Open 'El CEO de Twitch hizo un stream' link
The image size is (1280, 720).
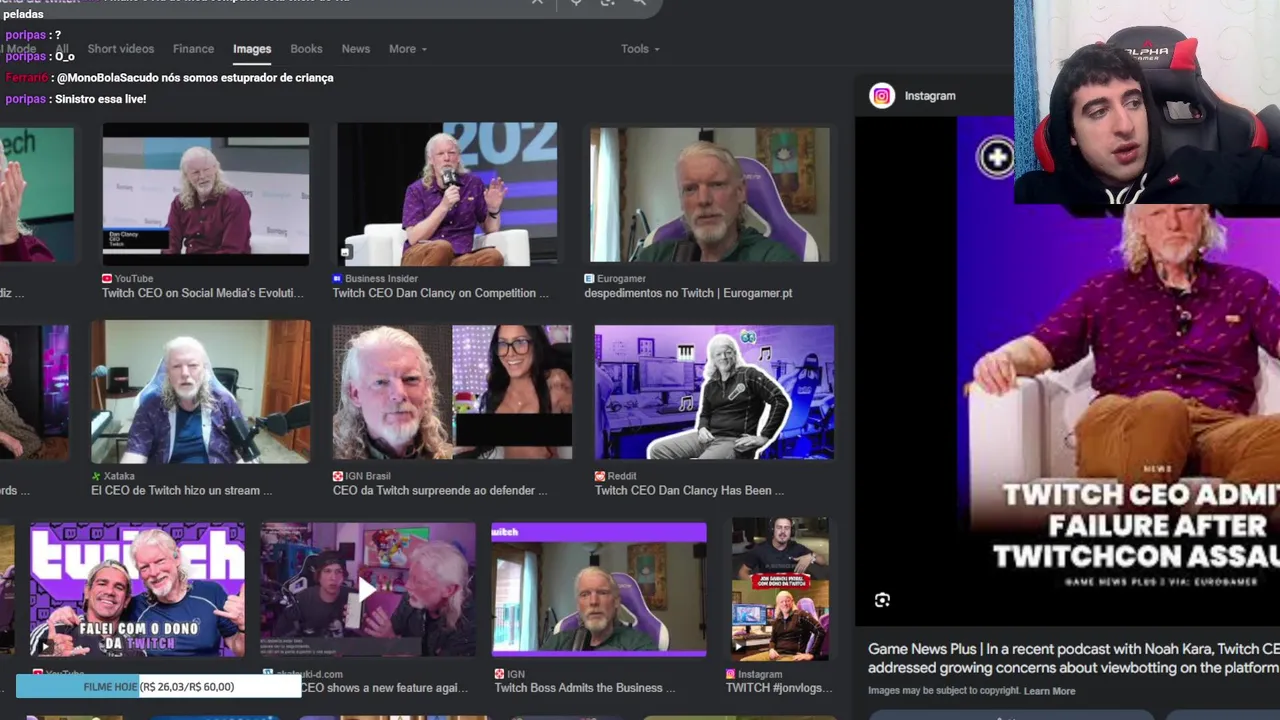tap(182, 490)
